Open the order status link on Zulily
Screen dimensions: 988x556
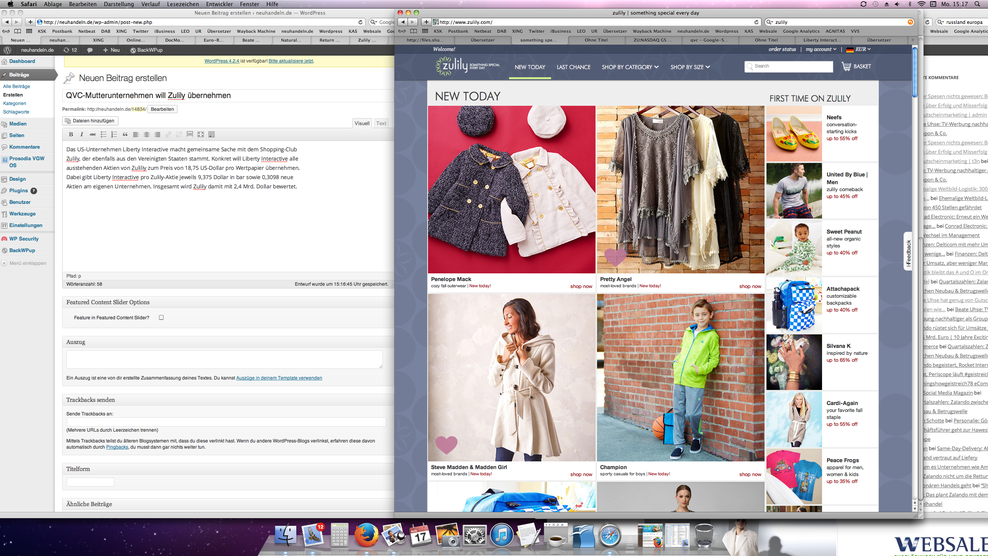[x=782, y=49]
